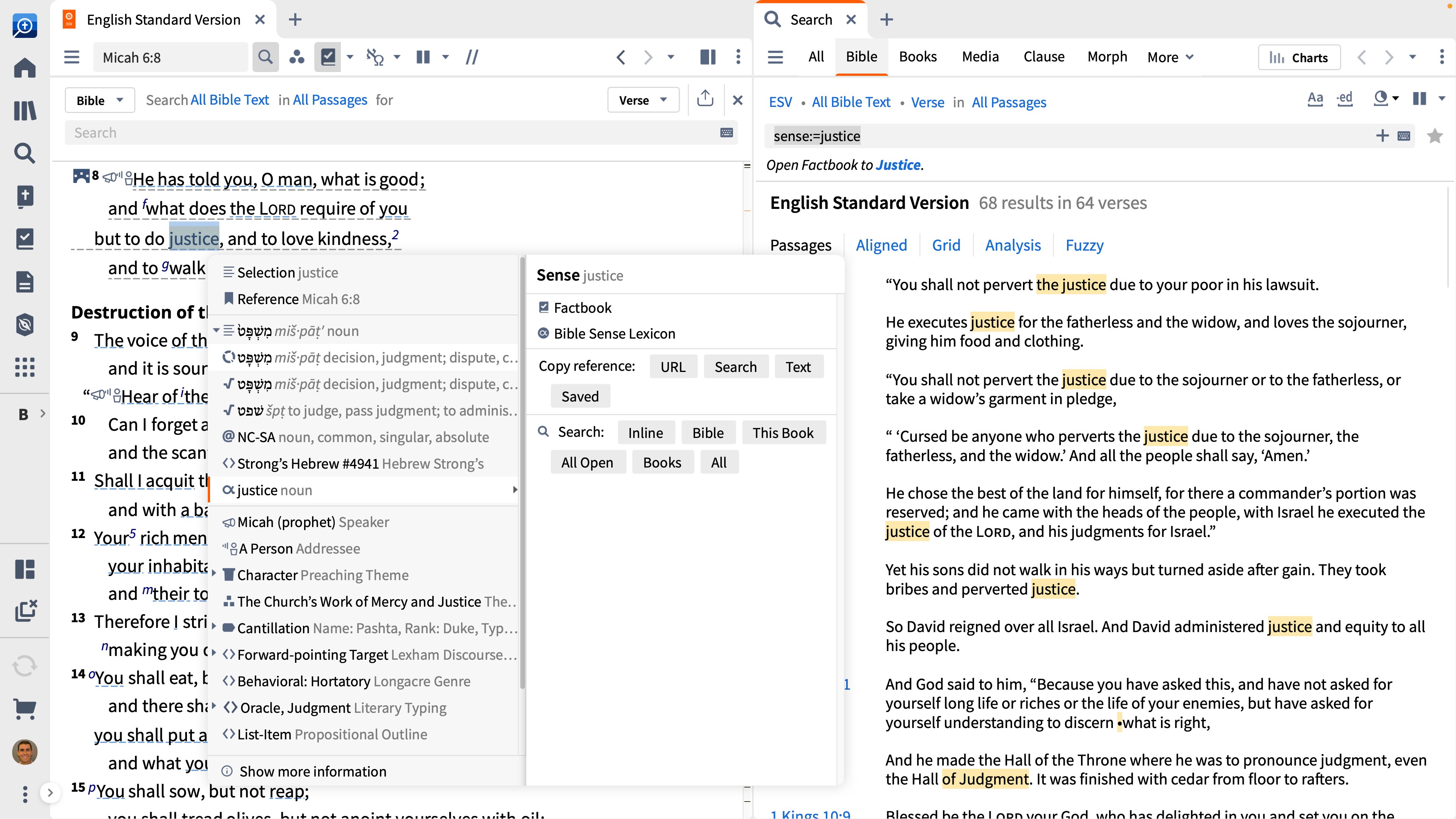The width and height of the screenshot is (1456, 819).
Task: Click the on-screen keyboard icon in Search panel query box
Action: (1404, 136)
